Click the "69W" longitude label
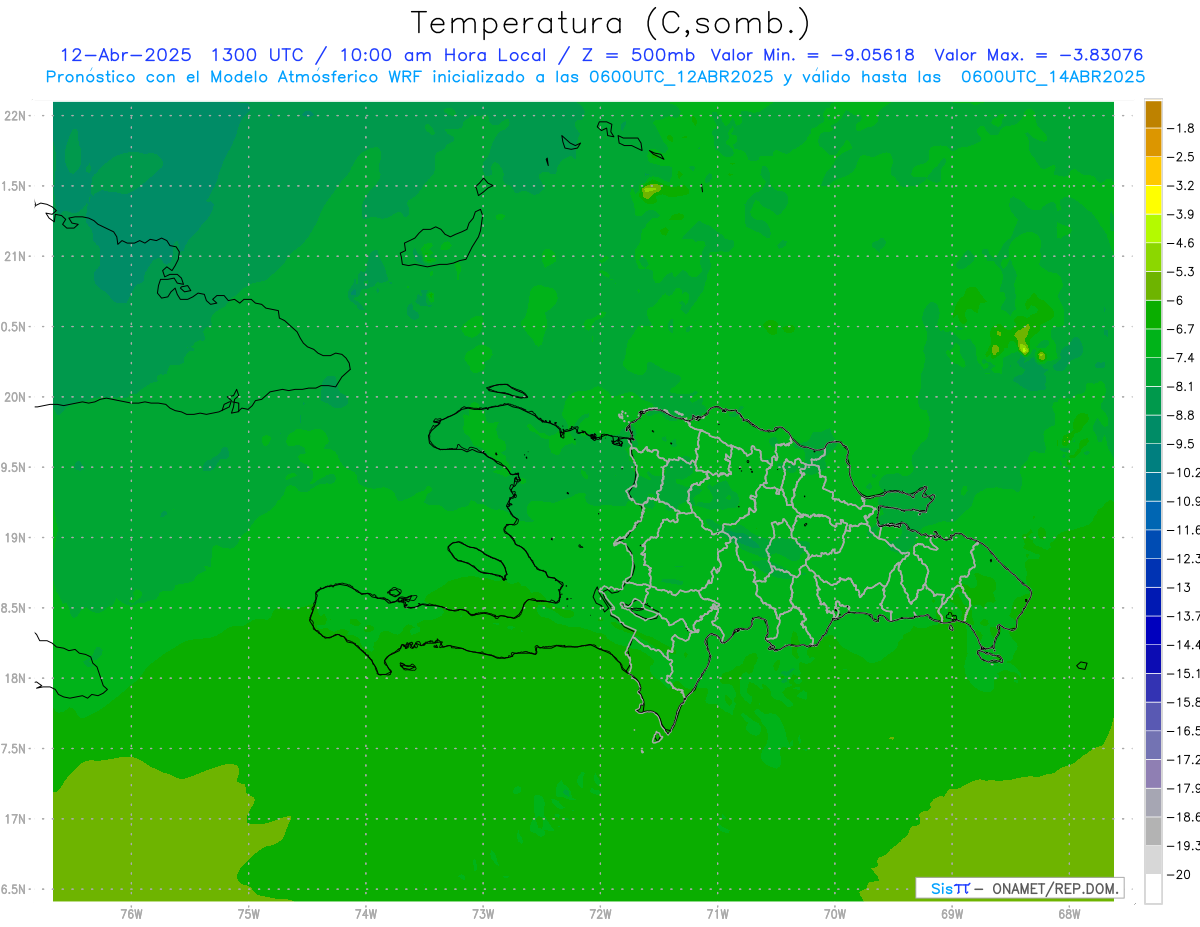The height and width of the screenshot is (927, 1200). 952,913
